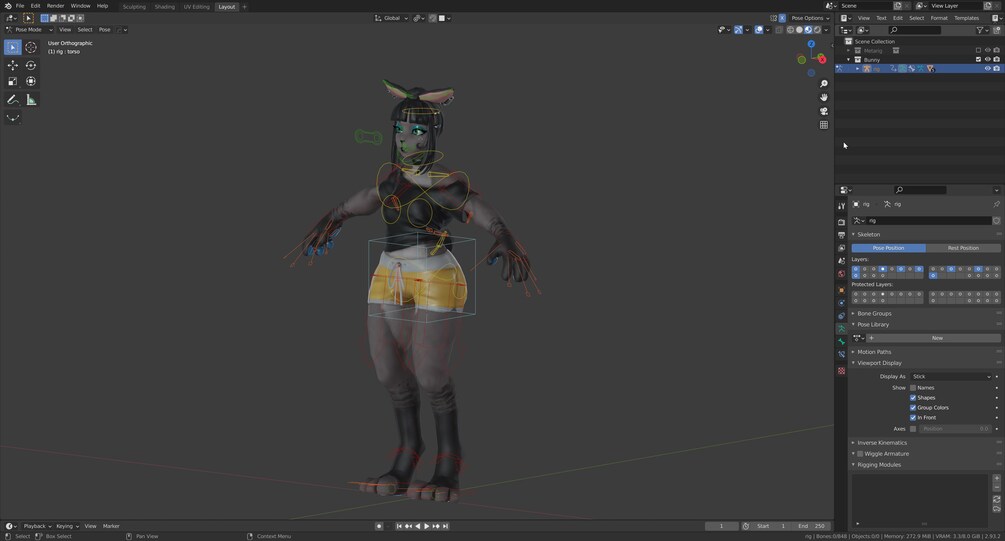Enable the Axes checkbox
The height and width of the screenshot is (541, 1005).
pos(913,429)
